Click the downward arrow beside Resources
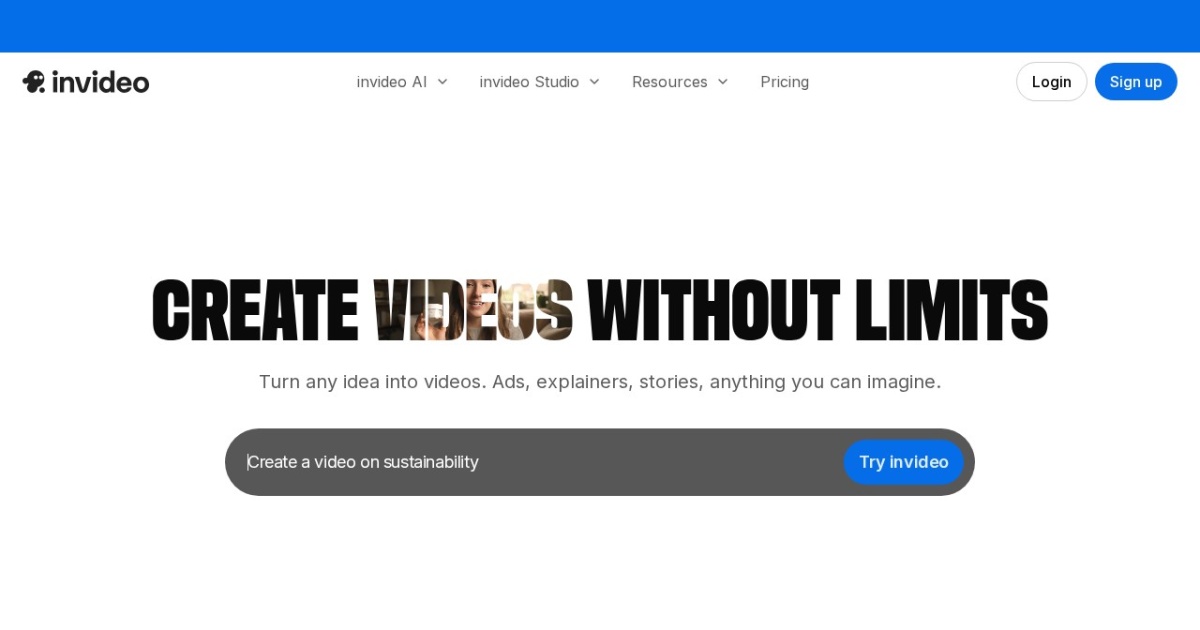This screenshot has height=630, width=1200. [x=723, y=82]
